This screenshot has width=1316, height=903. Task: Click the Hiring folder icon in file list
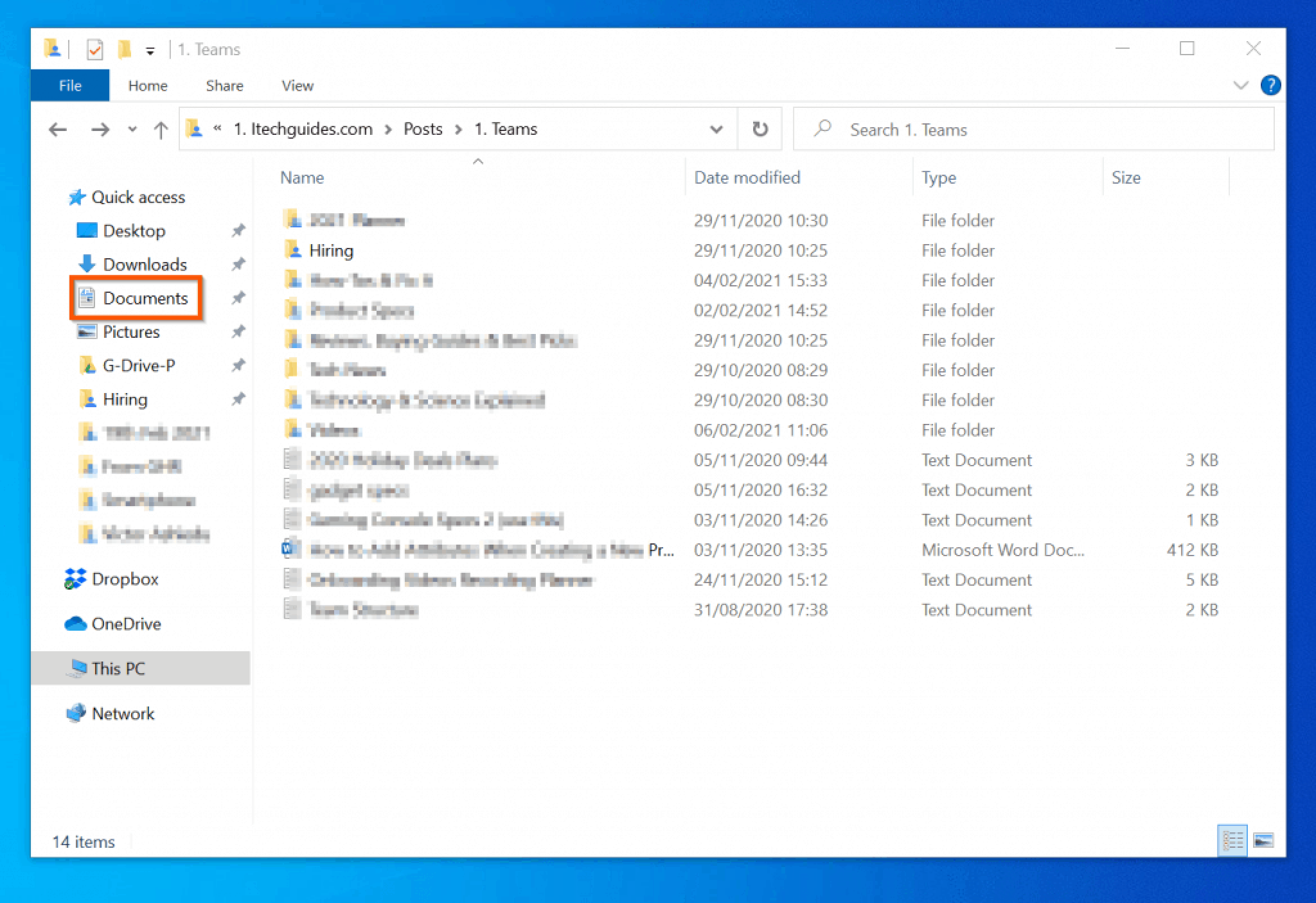coord(292,249)
